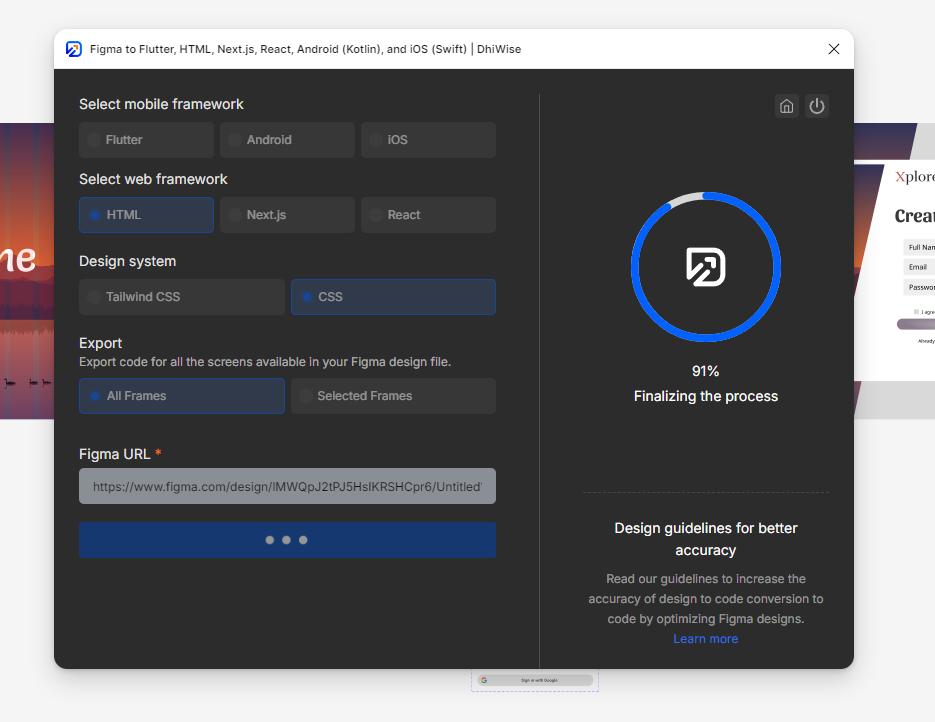Image resolution: width=935 pixels, height=722 pixels.
Task: Click 'Finalizing the process' status text
Action: pyautogui.click(x=705, y=396)
